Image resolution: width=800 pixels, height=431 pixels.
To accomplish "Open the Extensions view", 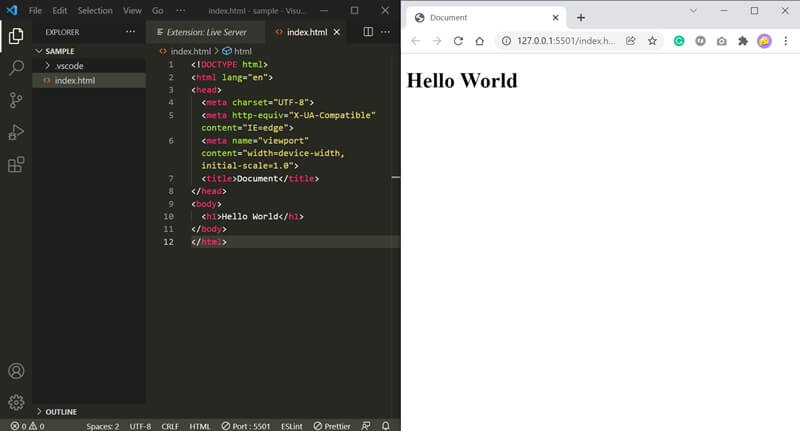I will (16, 165).
